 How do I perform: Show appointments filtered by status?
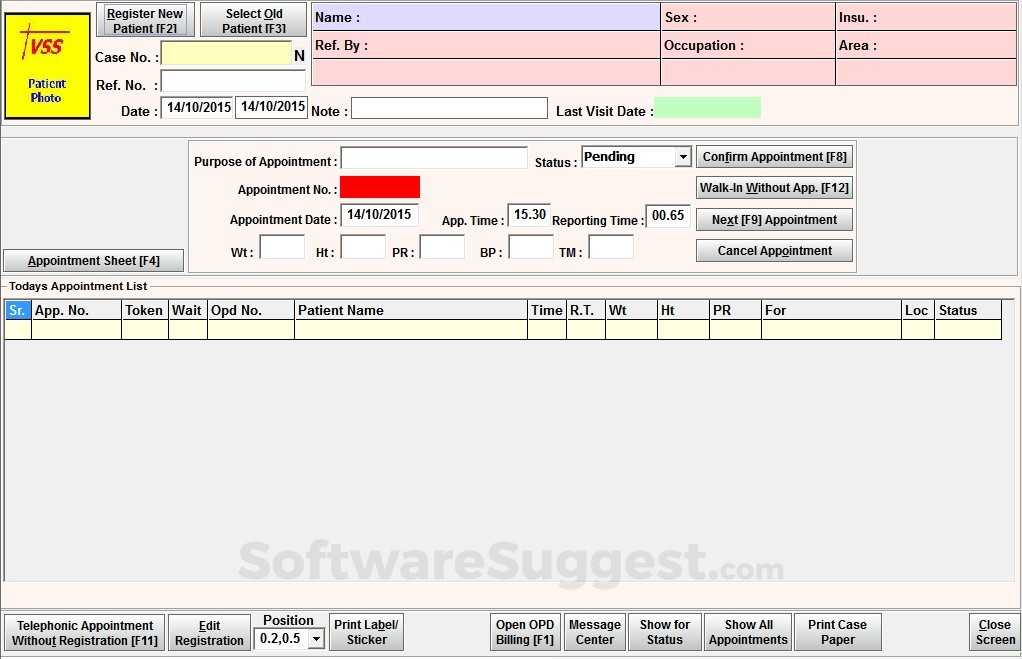[x=664, y=631]
